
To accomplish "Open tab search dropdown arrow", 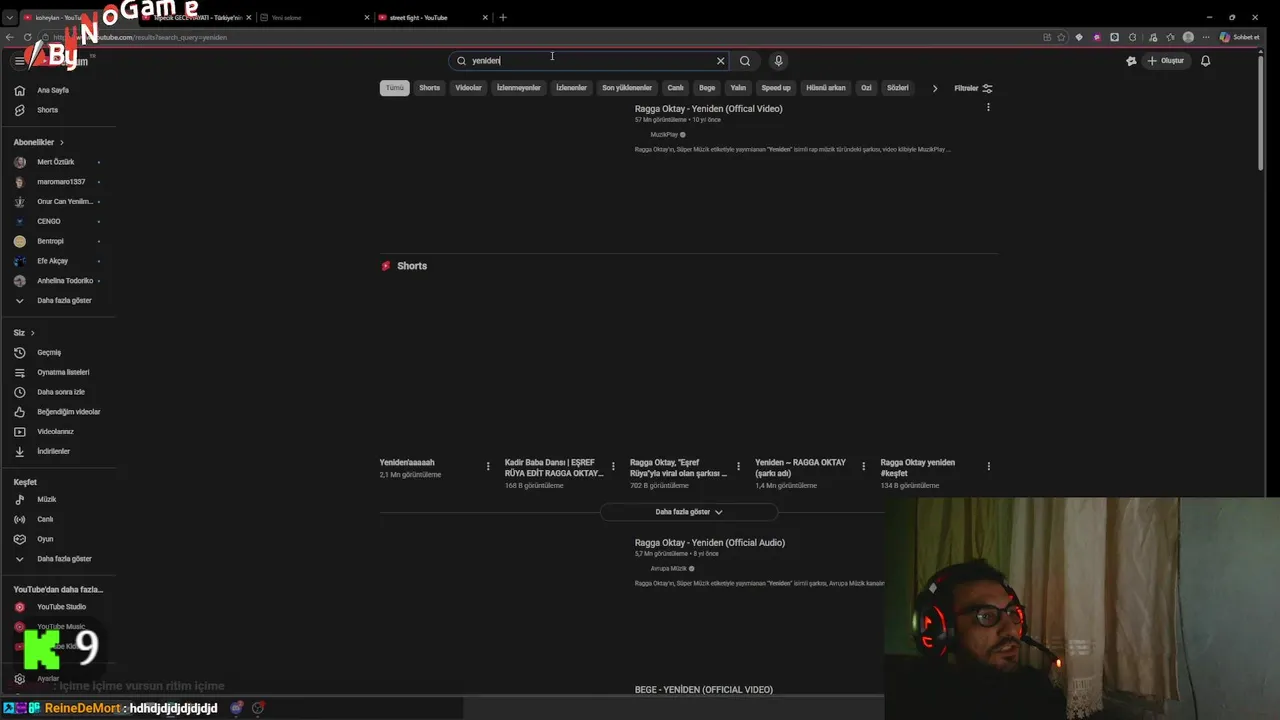I will pos(10,17).
